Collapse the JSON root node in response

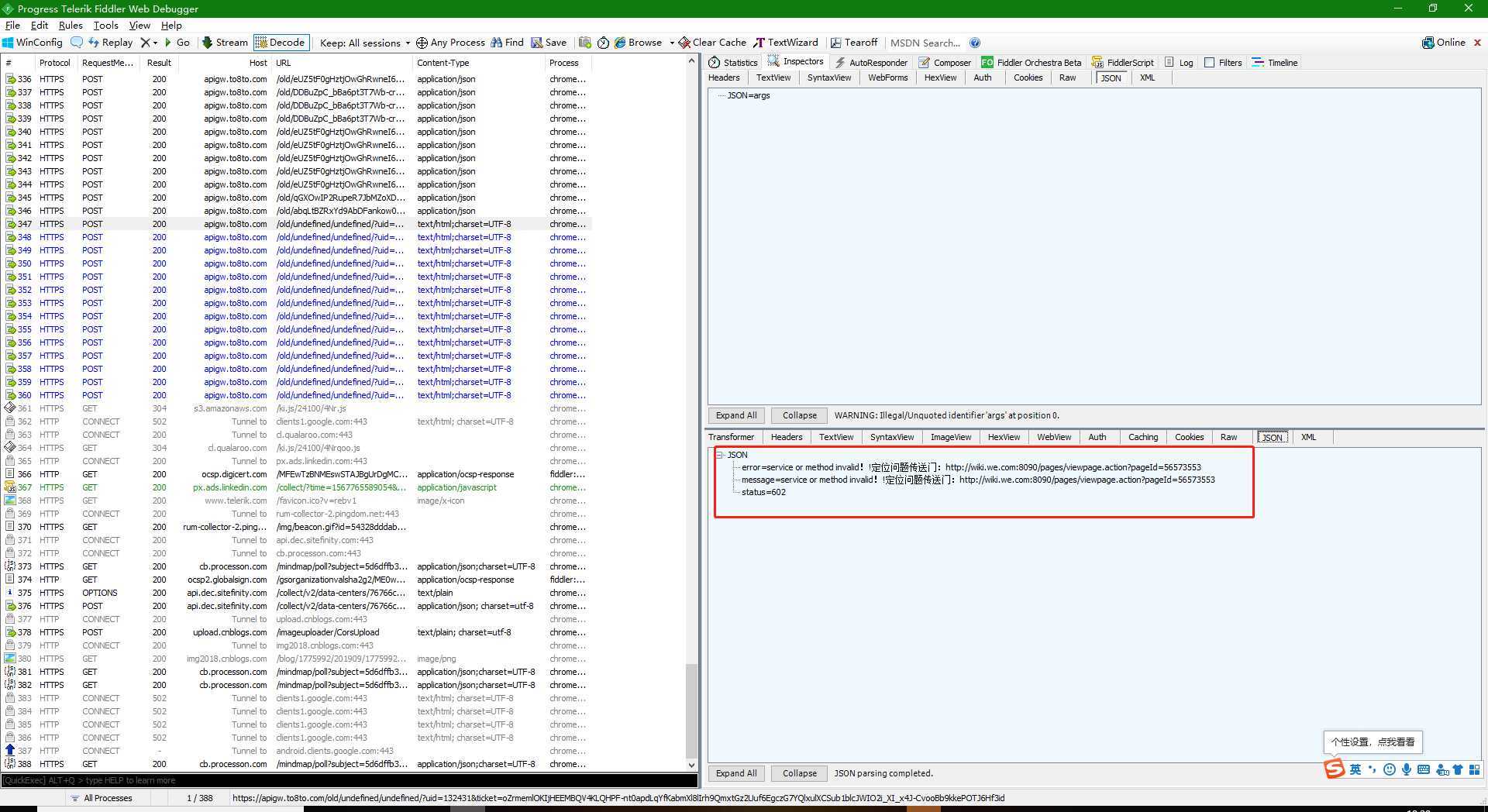point(720,455)
